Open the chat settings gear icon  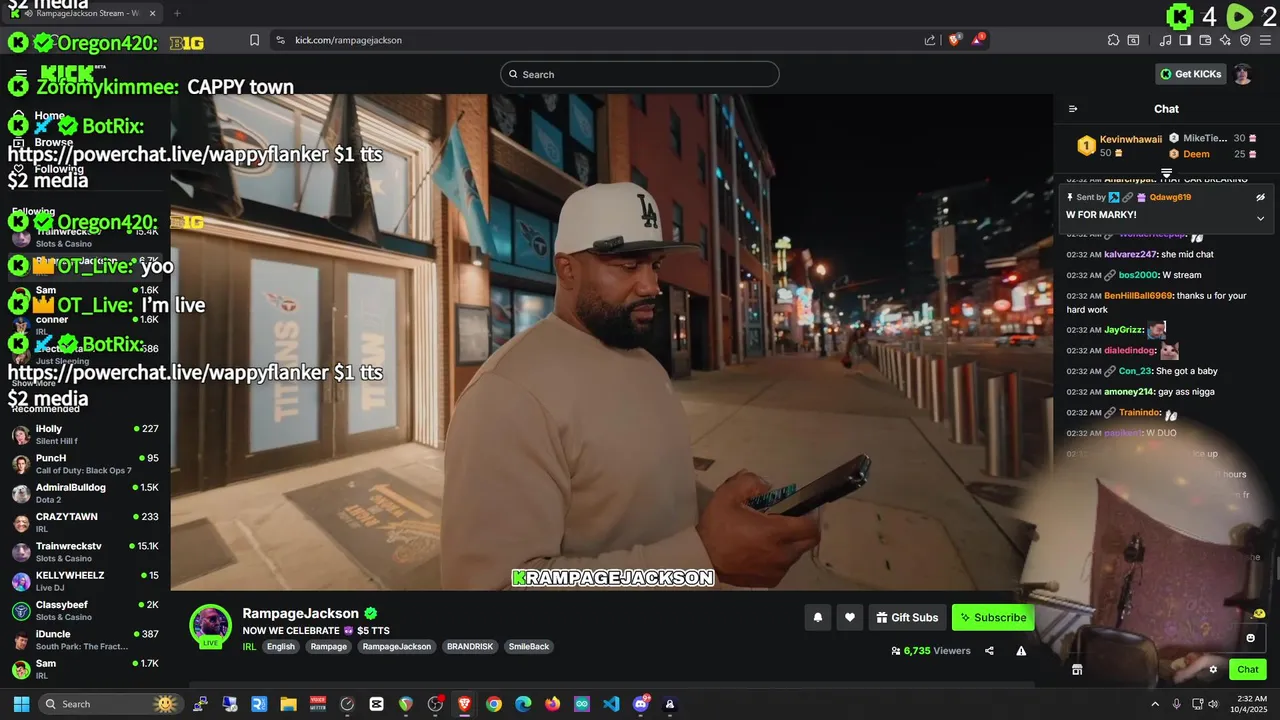pos(1213,670)
